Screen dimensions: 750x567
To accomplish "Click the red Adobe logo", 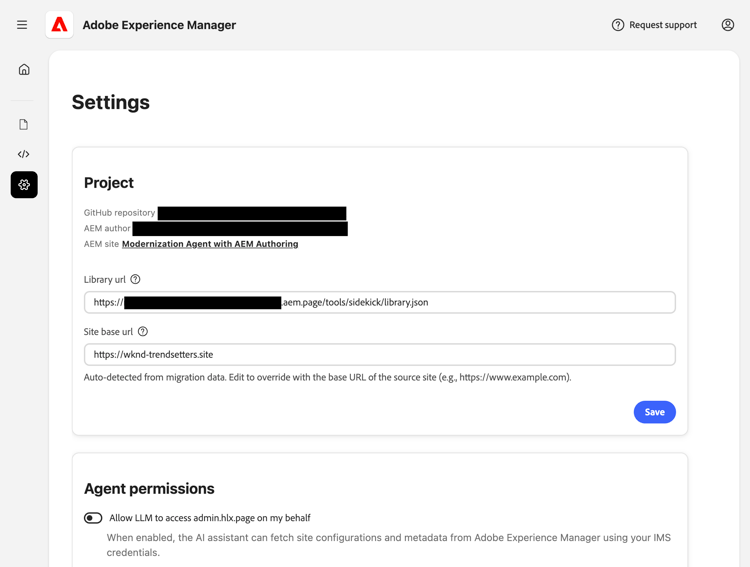I will point(59,25).
